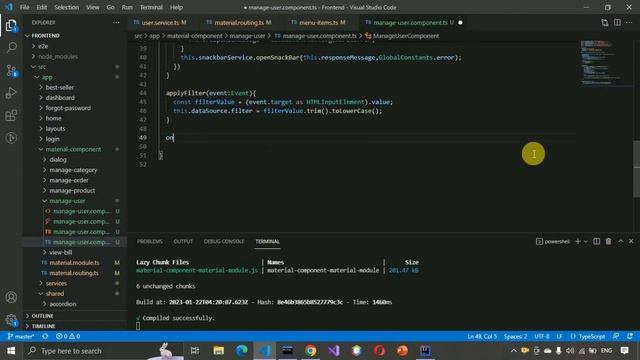Open editor more actions ellipsis

coord(629,22)
